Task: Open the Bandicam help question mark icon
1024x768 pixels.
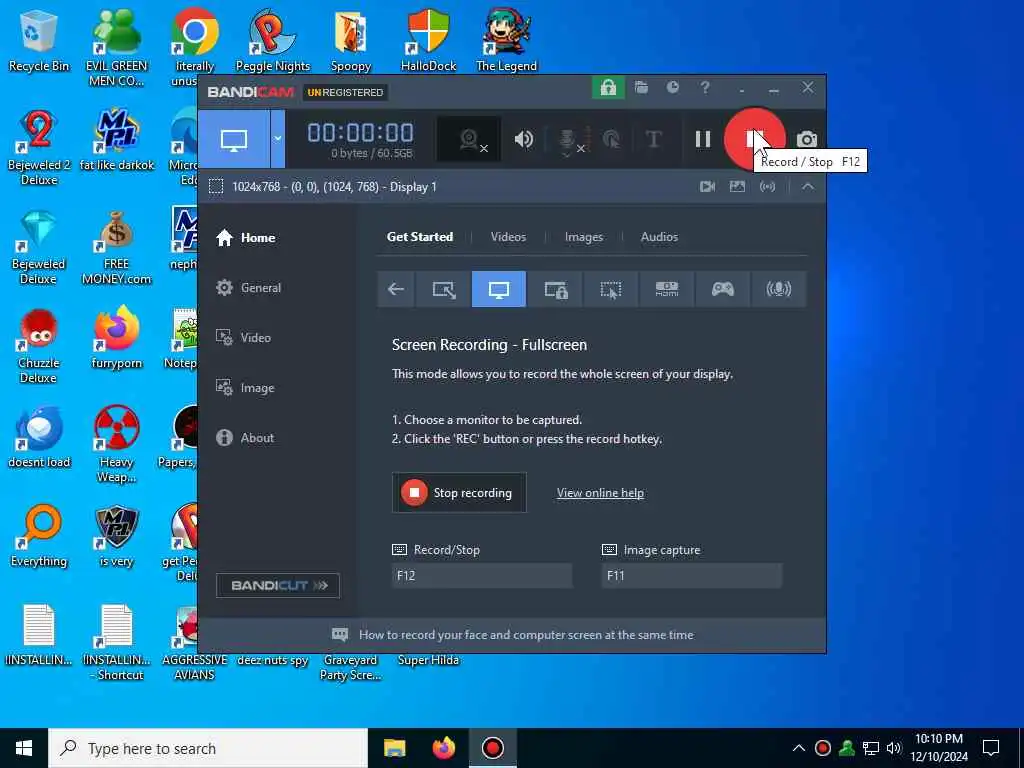Action: (x=705, y=88)
